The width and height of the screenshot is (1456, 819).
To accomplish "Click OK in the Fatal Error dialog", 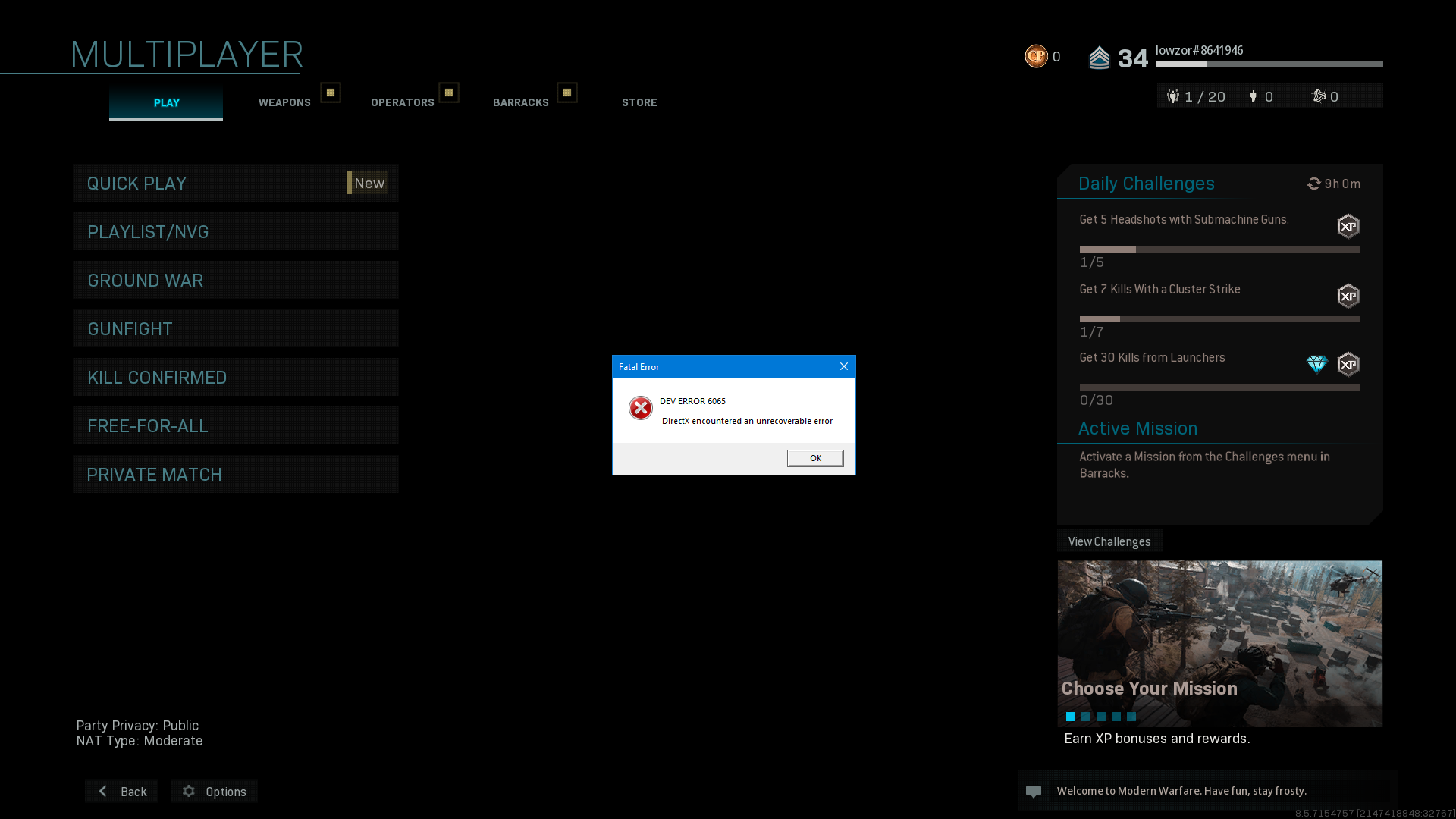I will (815, 458).
